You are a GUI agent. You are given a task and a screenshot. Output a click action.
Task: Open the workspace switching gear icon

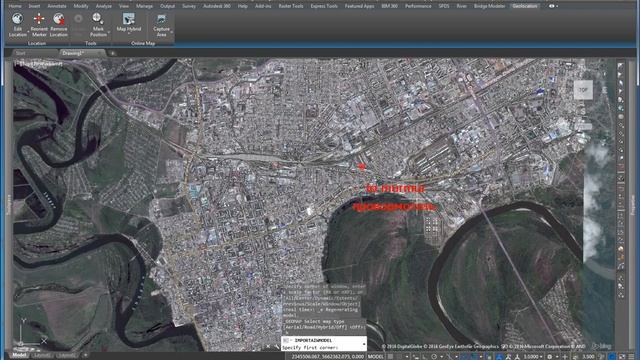pos(550,356)
